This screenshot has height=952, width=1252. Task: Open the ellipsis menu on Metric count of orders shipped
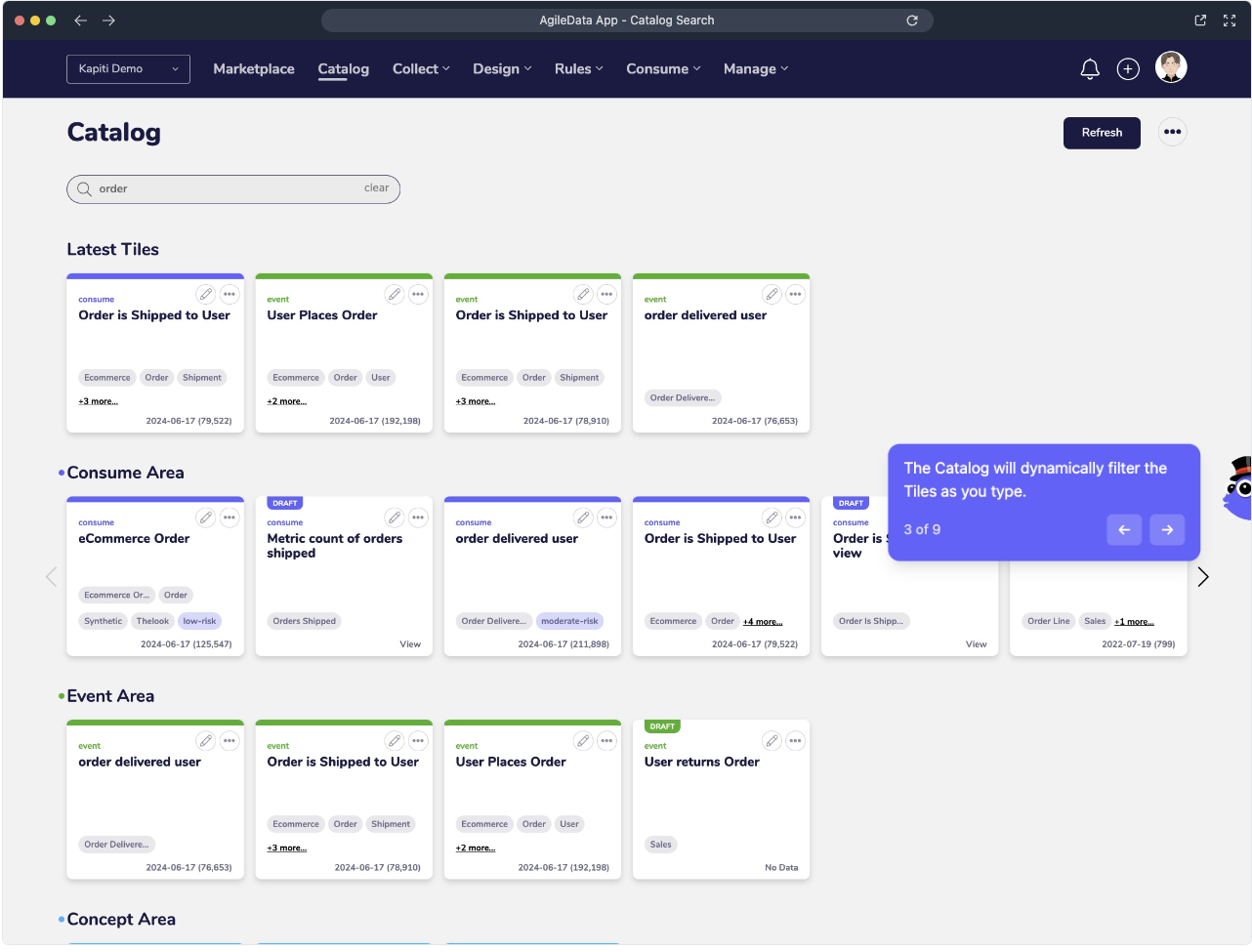click(x=418, y=517)
